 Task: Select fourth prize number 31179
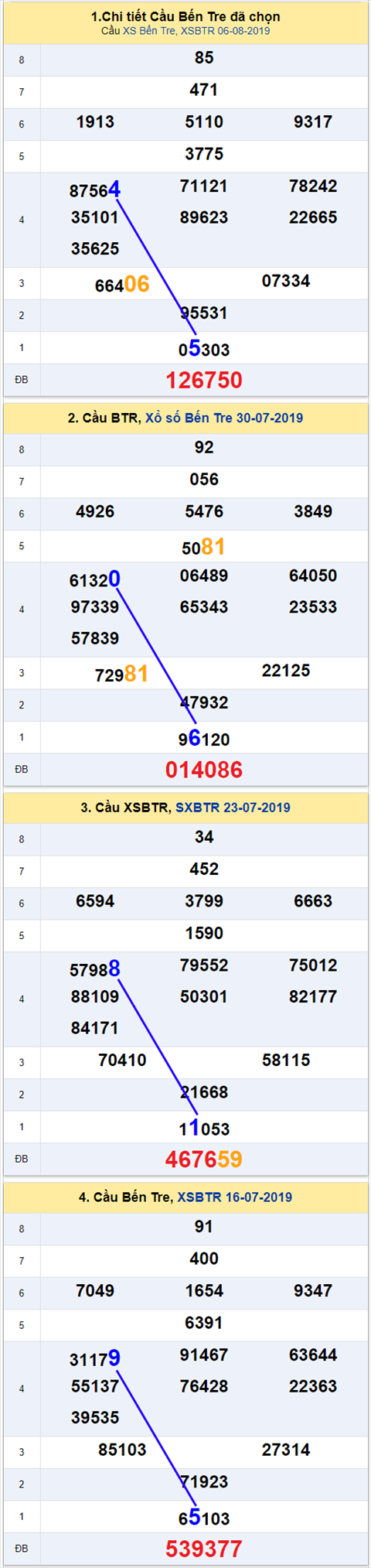[x=95, y=1358]
